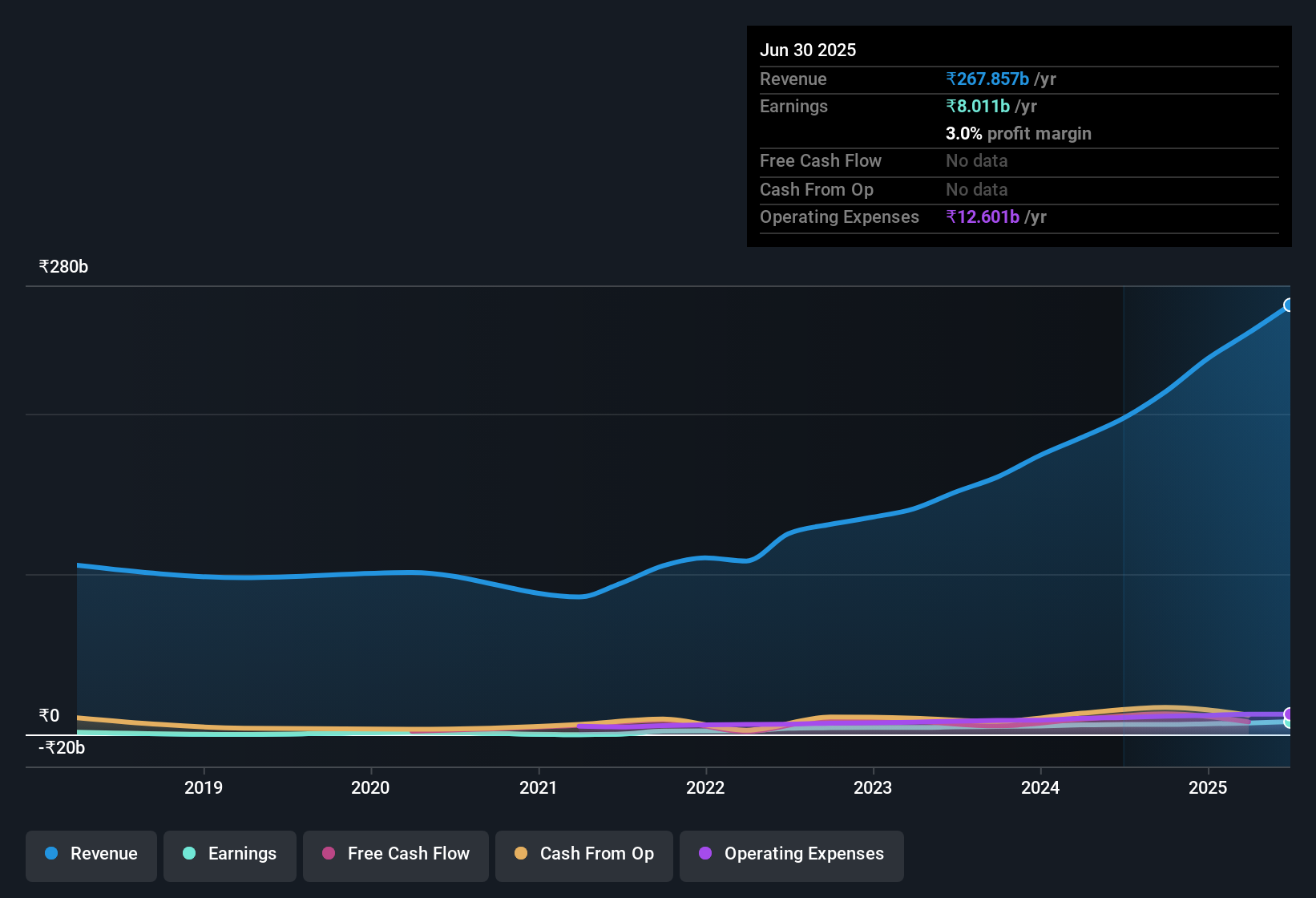This screenshot has width=1316, height=898.
Task: Toggle the Cash From Op legend button
Action: 584,855
